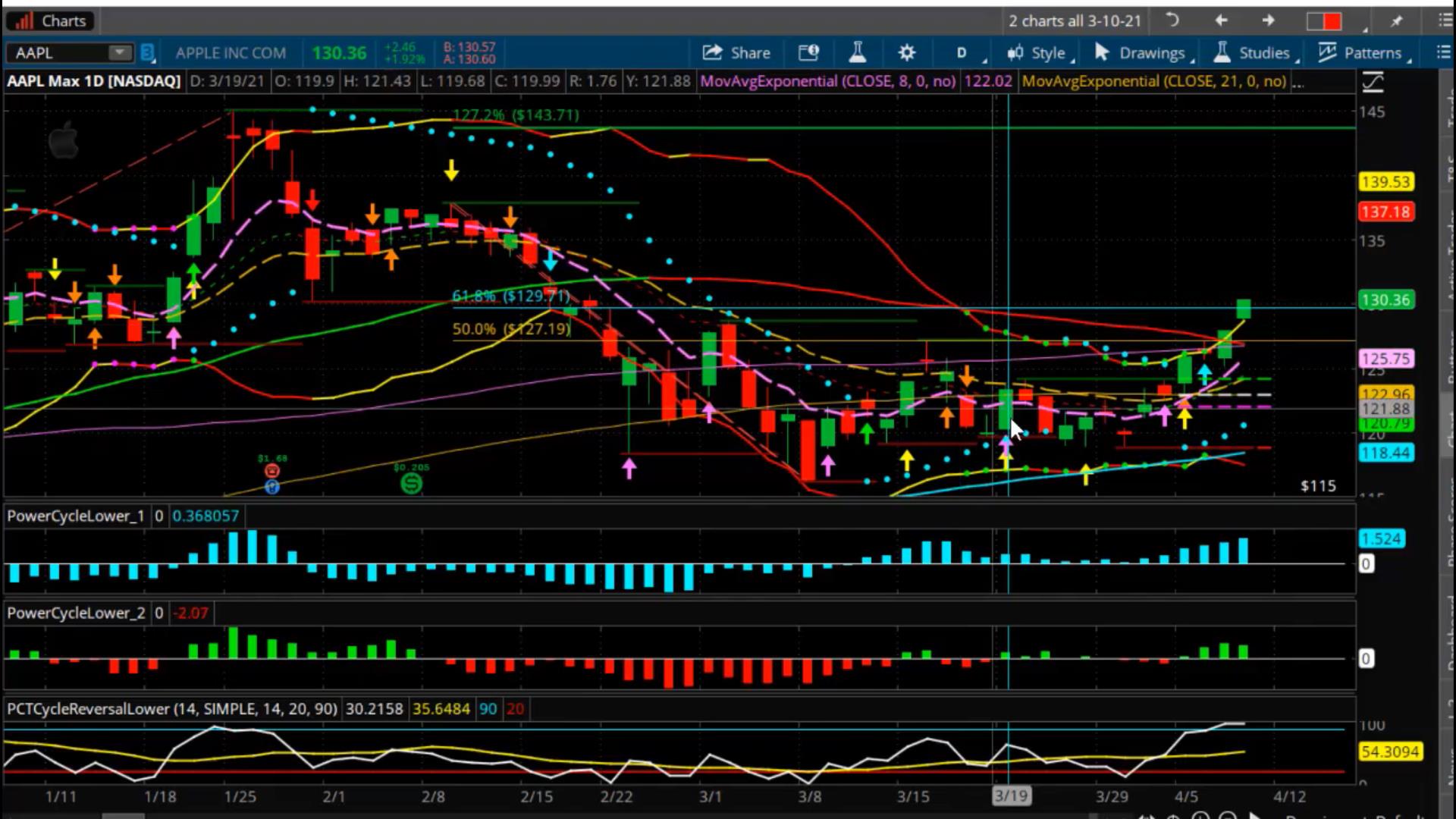Click the MovAvgExponential (CLOSE, 8) study label
Viewport: 1456px width, 819px height.
[827, 81]
